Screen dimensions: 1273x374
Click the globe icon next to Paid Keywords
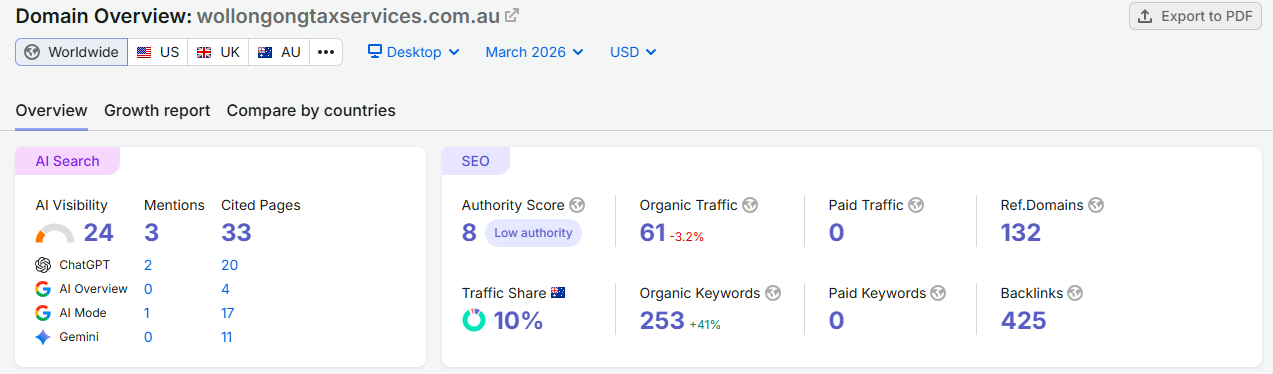(x=938, y=293)
